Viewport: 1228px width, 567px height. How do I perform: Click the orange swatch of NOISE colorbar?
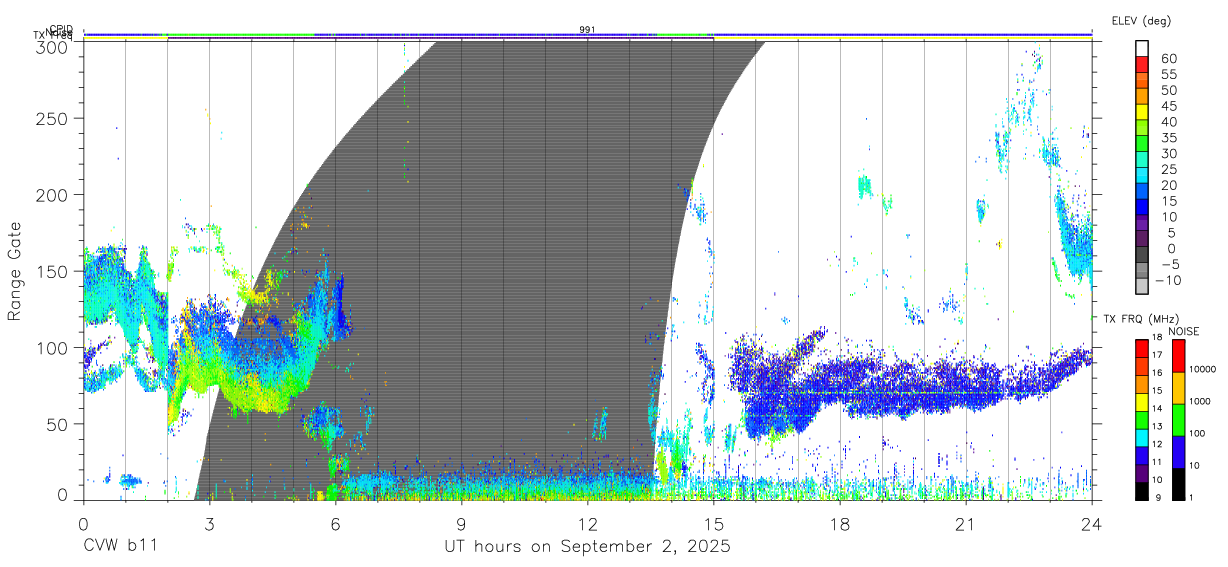coord(1178,388)
